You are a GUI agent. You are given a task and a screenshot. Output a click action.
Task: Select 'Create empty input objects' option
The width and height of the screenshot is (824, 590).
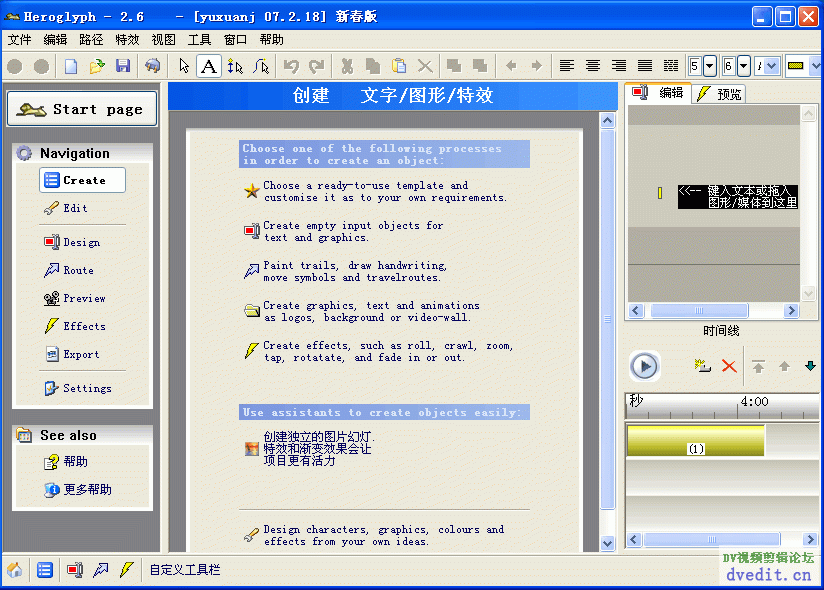344,231
